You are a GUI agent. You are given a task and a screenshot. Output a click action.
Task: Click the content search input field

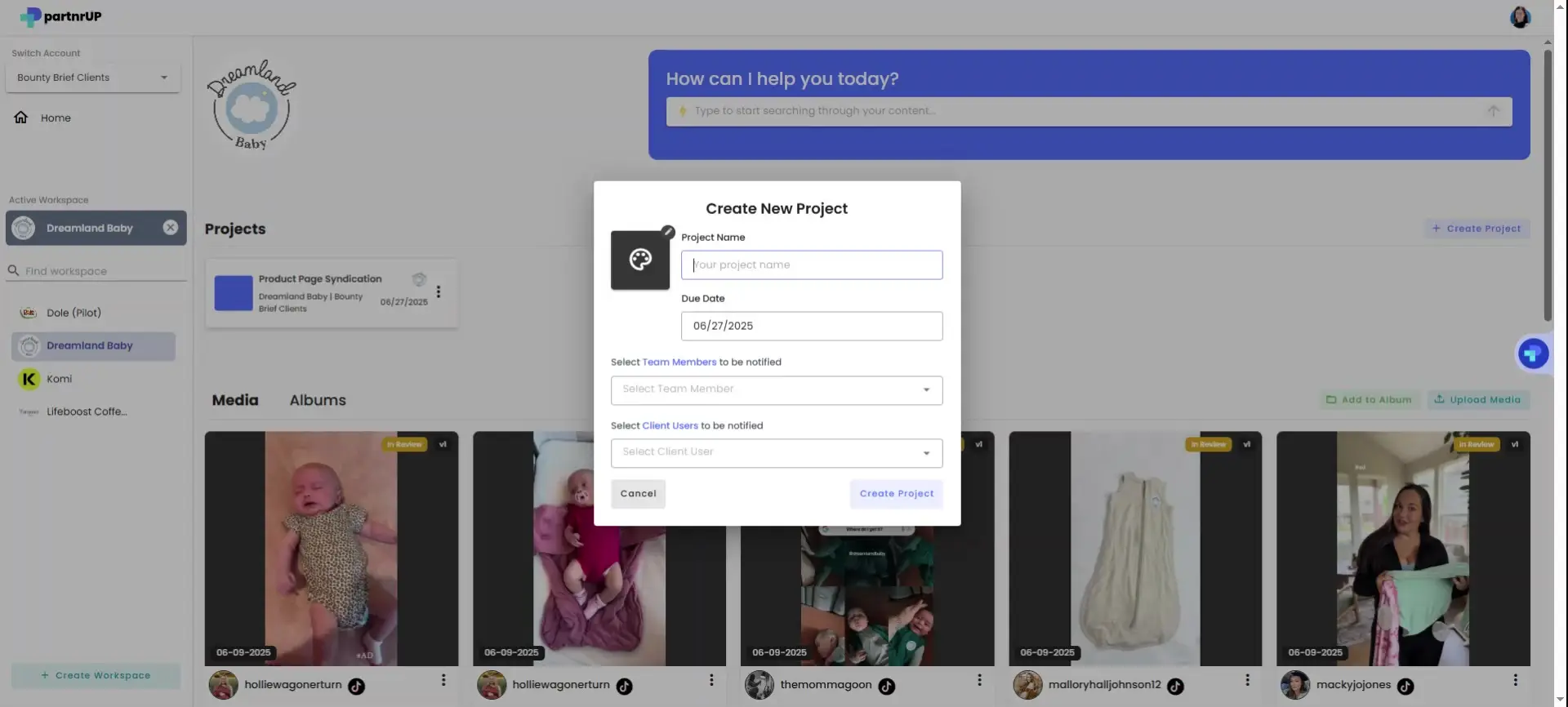pos(1088,111)
